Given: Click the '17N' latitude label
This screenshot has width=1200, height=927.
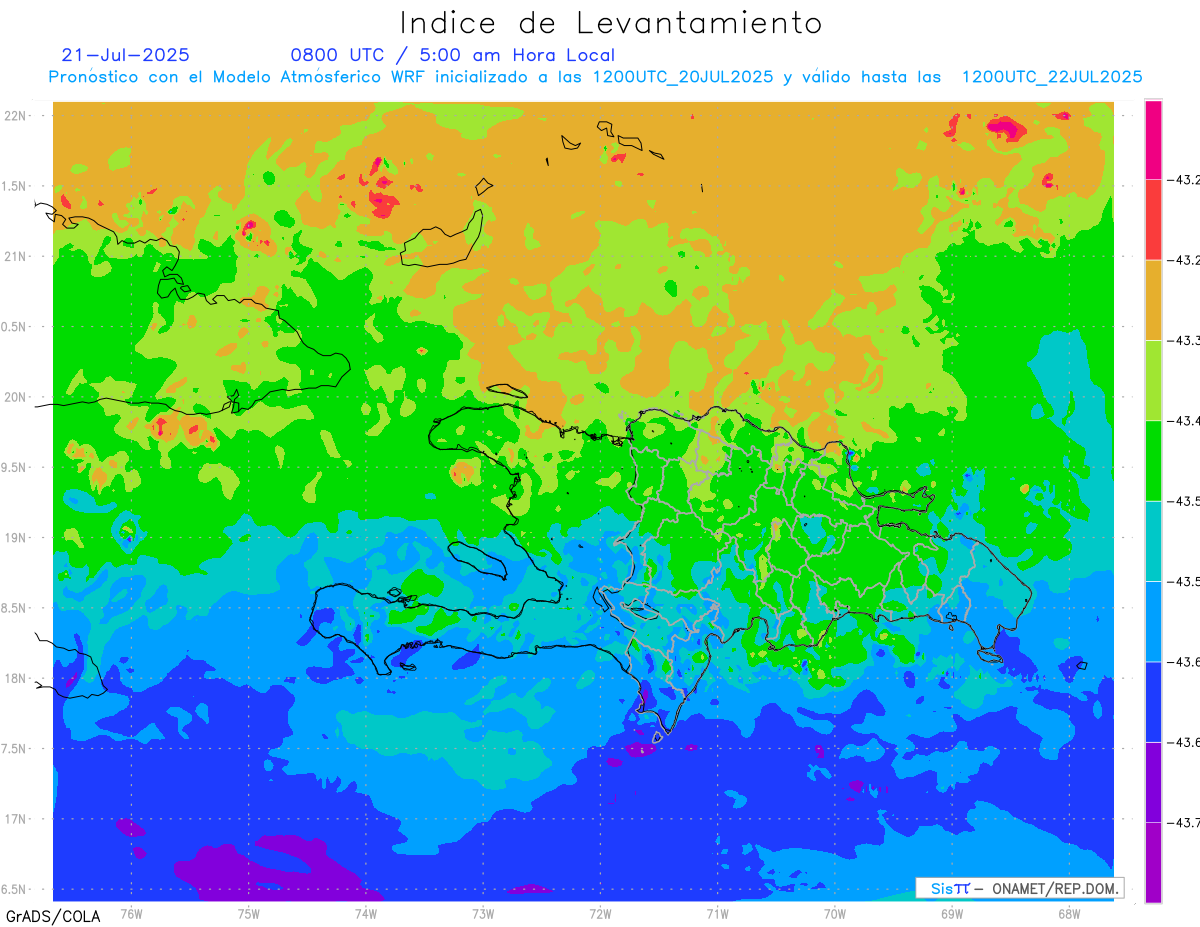Looking at the screenshot, I should 17,819.
